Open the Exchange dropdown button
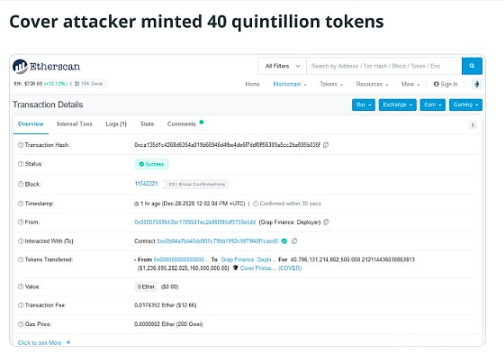The height and width of the screenshot is (360, 504). pyautogui.click(x=397, y=105)
